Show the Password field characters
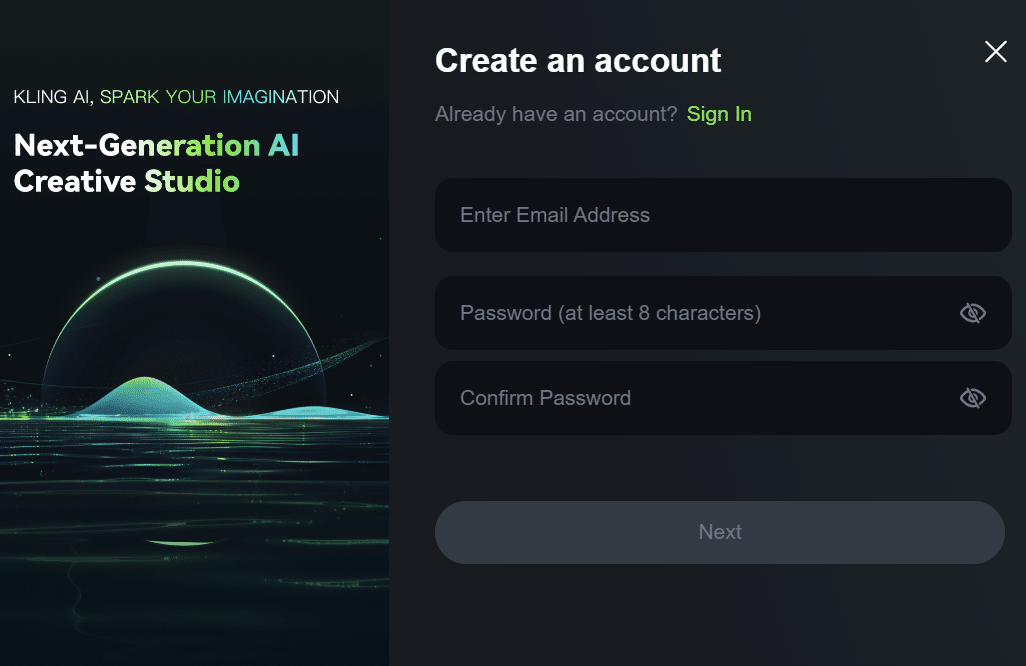The height and width of the screenshot is (666, 1026). [x=972, y=313]
